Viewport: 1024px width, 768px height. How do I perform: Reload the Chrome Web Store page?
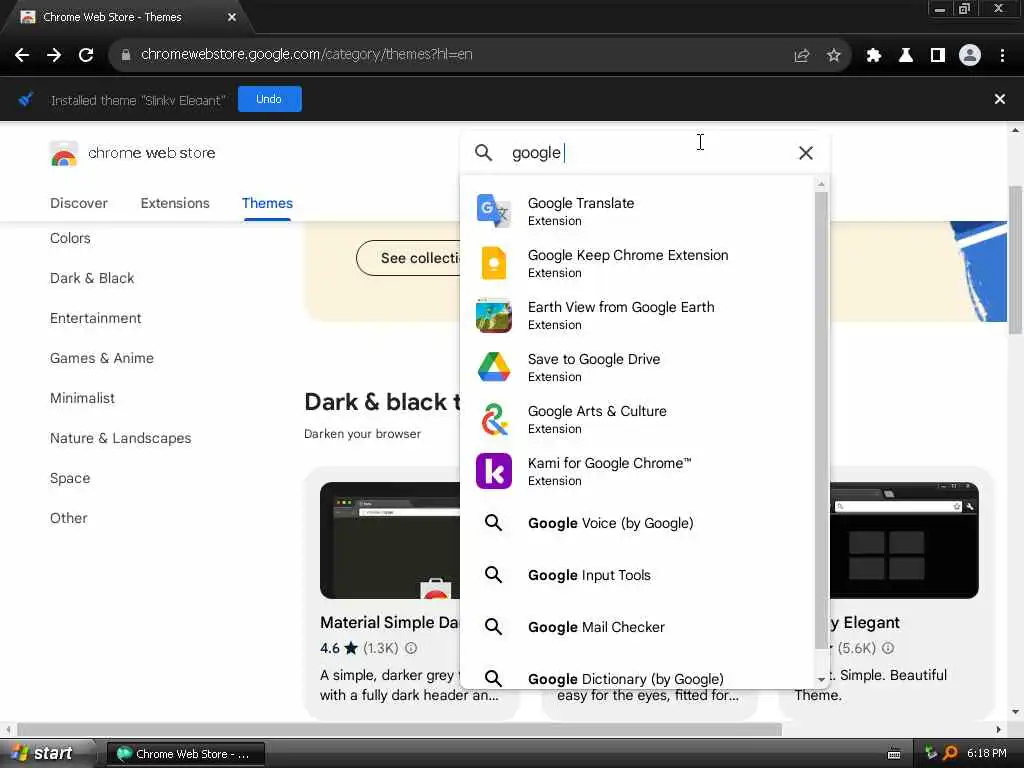pos(86,55)
